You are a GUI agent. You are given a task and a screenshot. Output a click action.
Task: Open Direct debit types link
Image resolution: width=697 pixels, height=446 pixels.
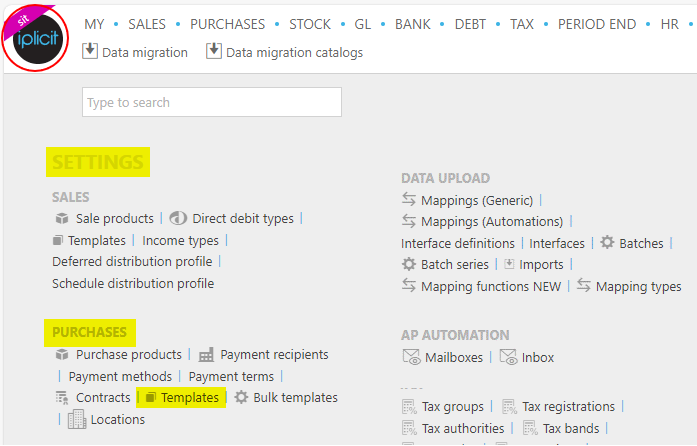243,218
